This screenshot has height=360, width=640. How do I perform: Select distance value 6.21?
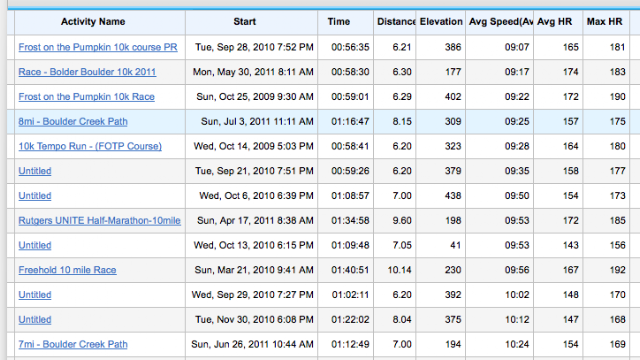coord(402,47)
